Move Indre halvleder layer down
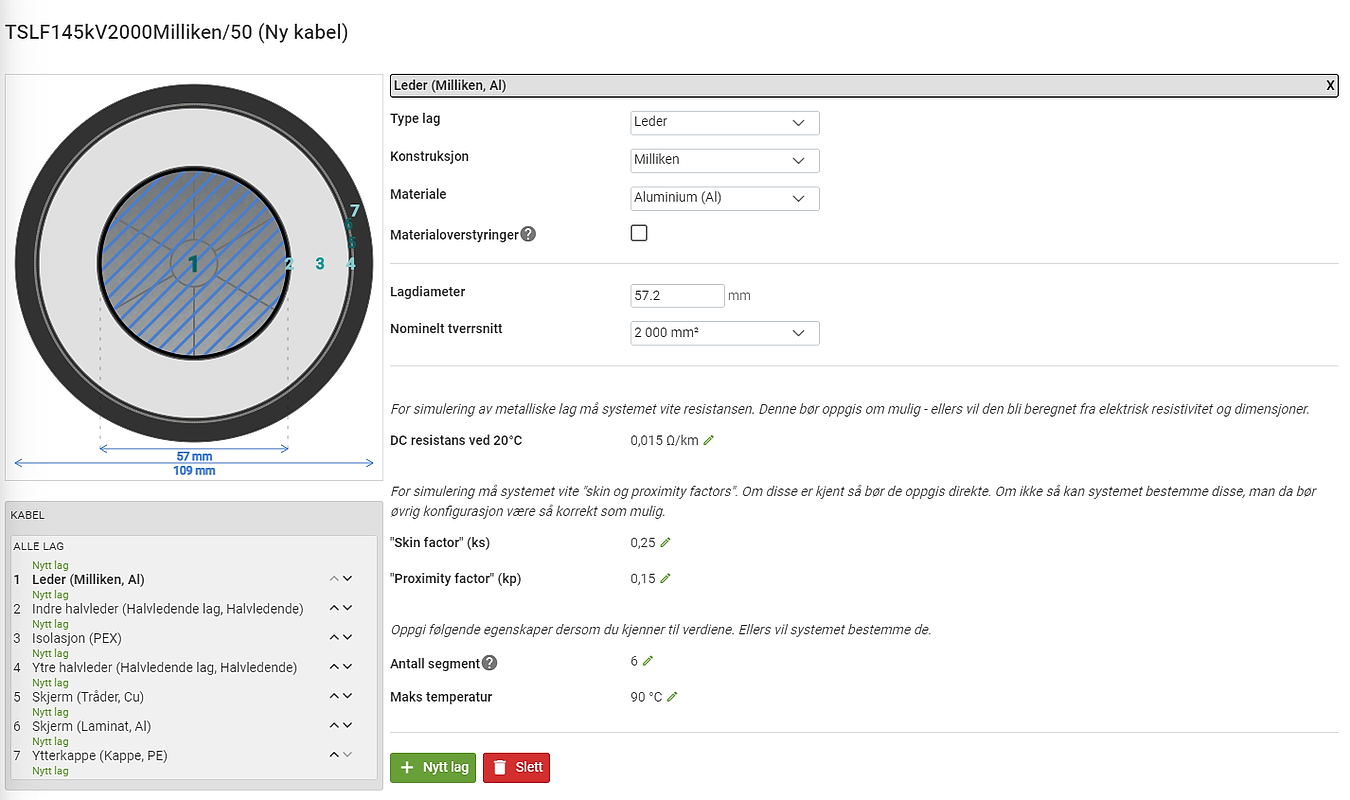The height and width of the screenshot is (800, 1350). 348,607
